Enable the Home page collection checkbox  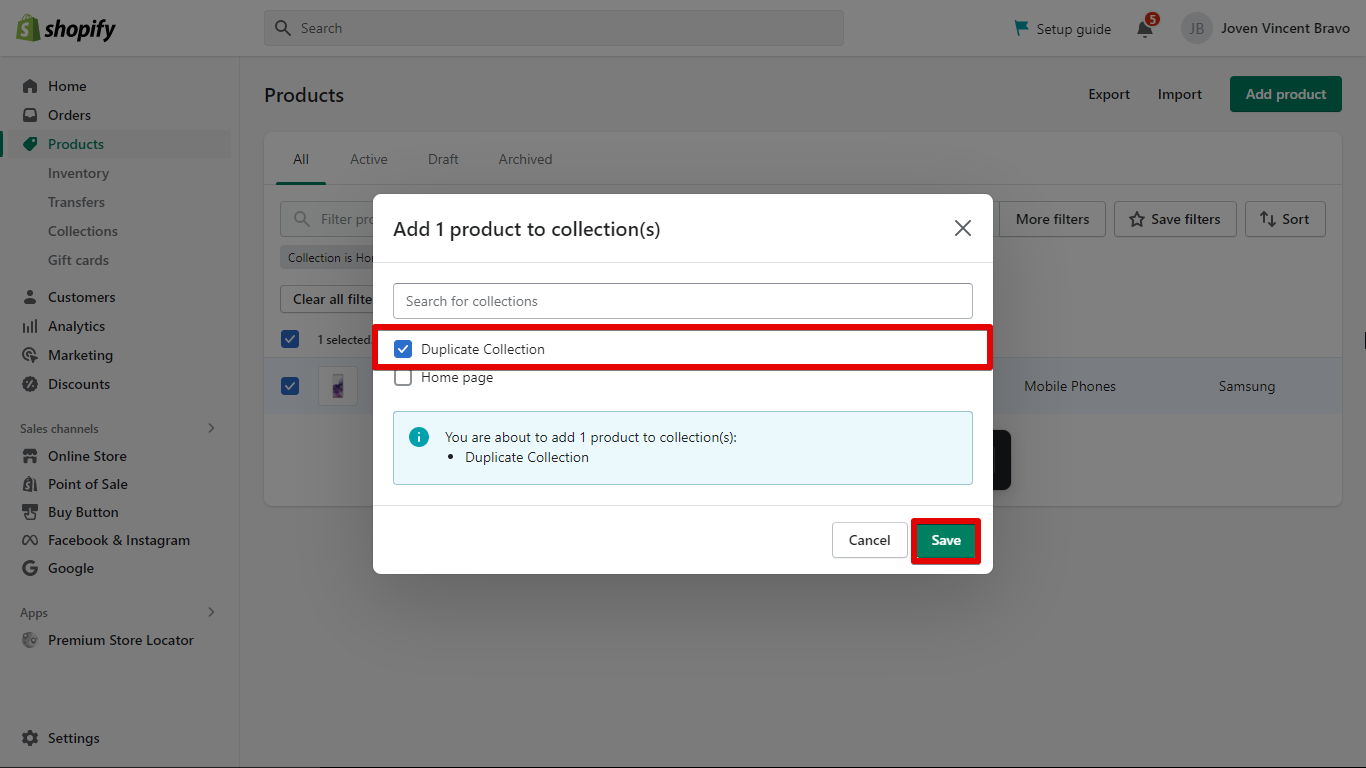pos(403,377)
